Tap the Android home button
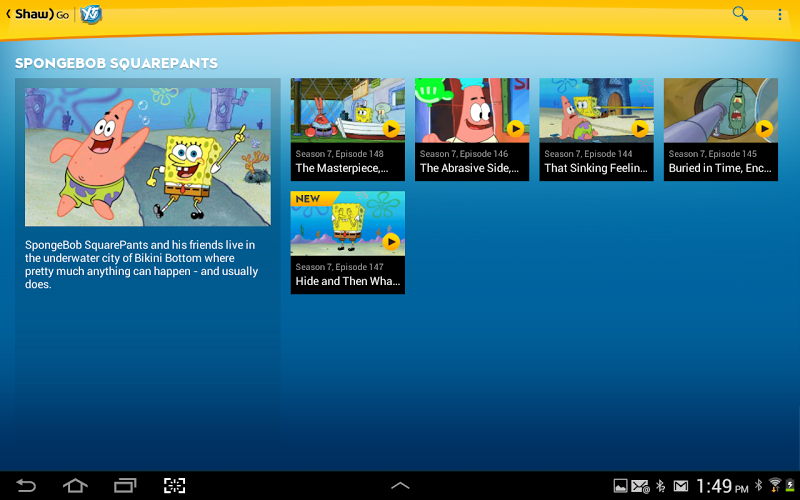This screenshot has height=500, width=800. (75, 486)
